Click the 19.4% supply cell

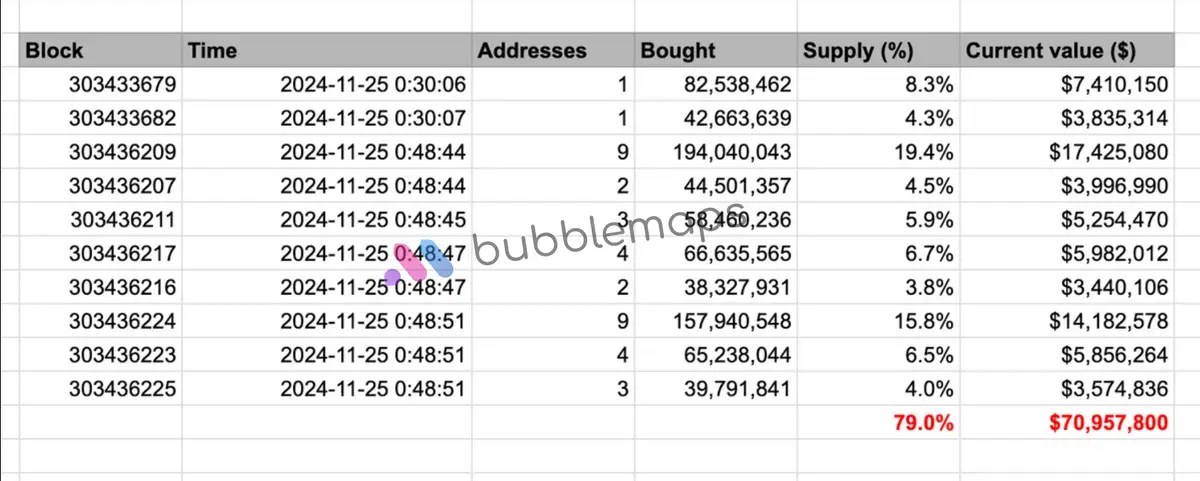(x=926, y=152)
